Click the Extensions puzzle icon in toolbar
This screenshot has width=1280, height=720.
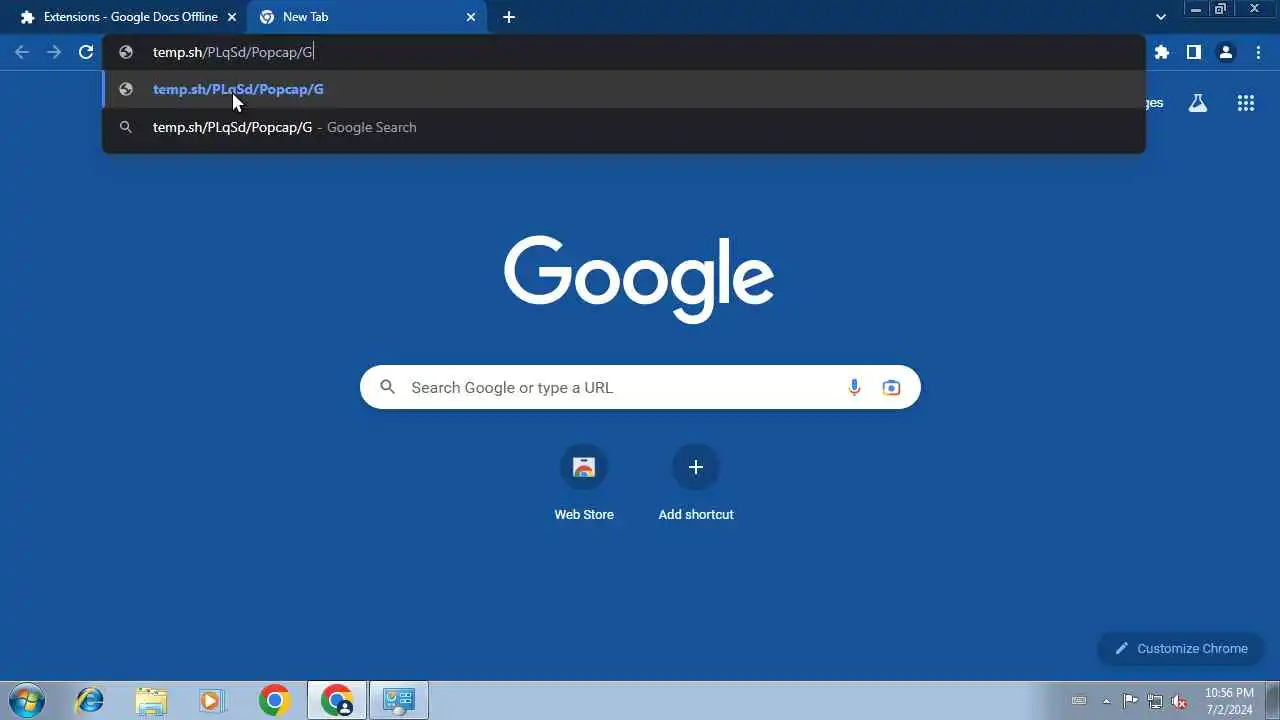[x=1162, y=52]
